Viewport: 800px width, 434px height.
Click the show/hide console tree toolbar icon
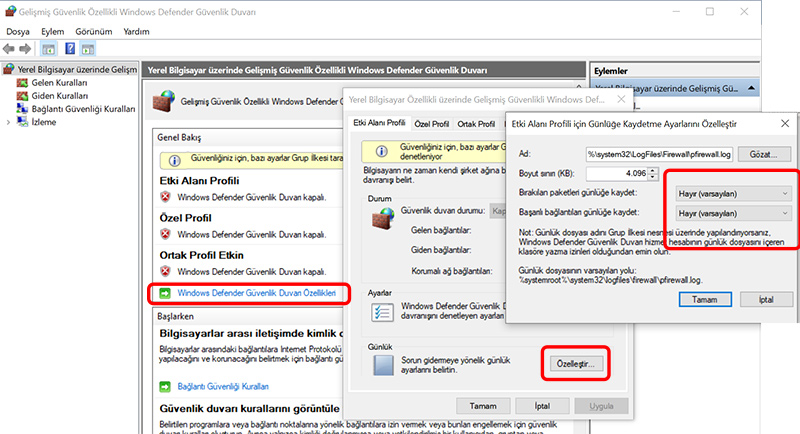coord(48,49)
